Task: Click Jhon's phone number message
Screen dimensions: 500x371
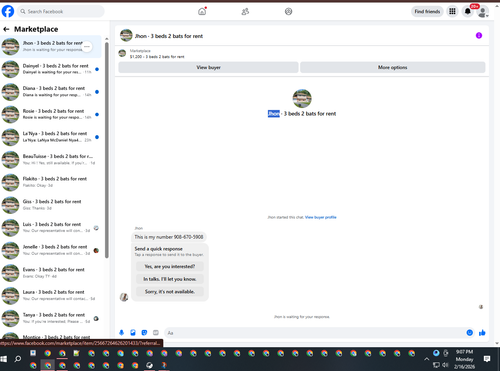Action: (x=169, y=237)
